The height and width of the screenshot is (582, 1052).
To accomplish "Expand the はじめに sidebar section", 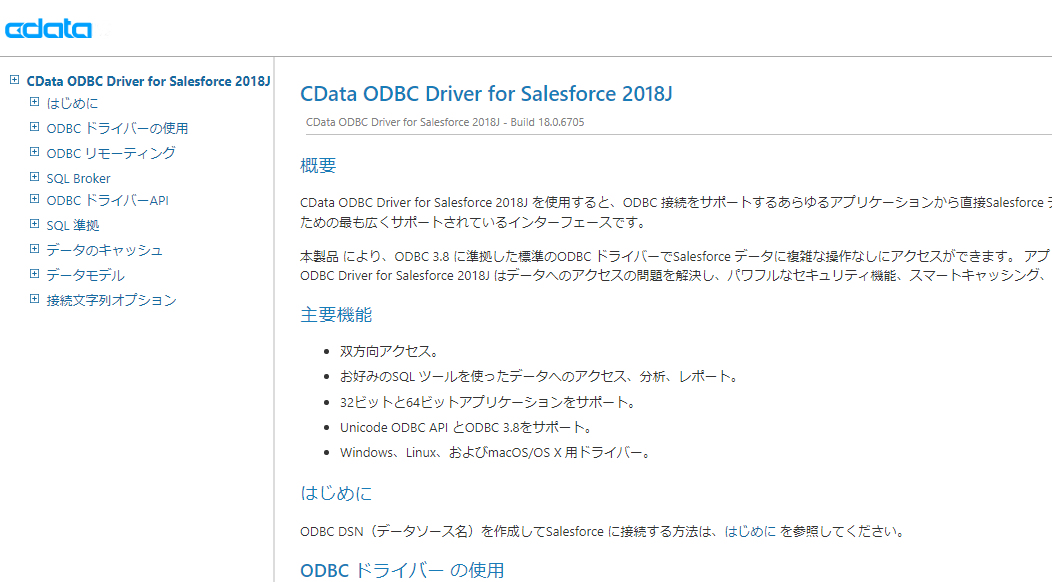I will click(33, 103).
